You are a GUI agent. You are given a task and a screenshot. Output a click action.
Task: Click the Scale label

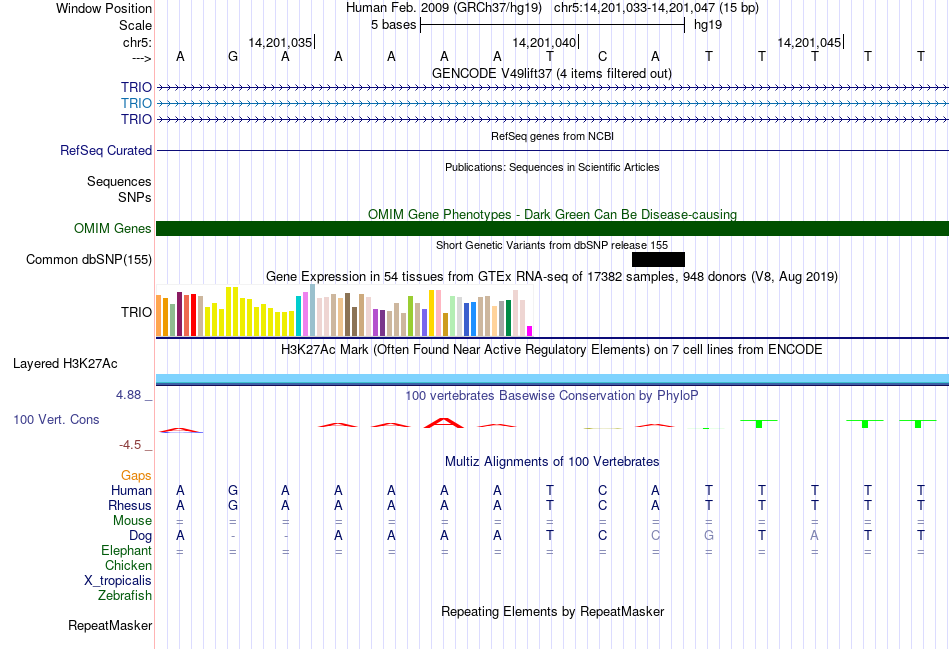point(136,25)
